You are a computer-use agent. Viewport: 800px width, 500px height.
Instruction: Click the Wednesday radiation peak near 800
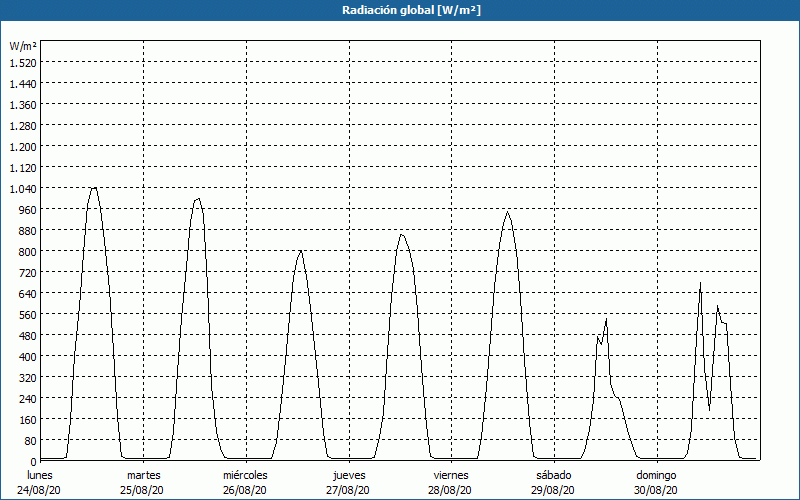point(301,251)
